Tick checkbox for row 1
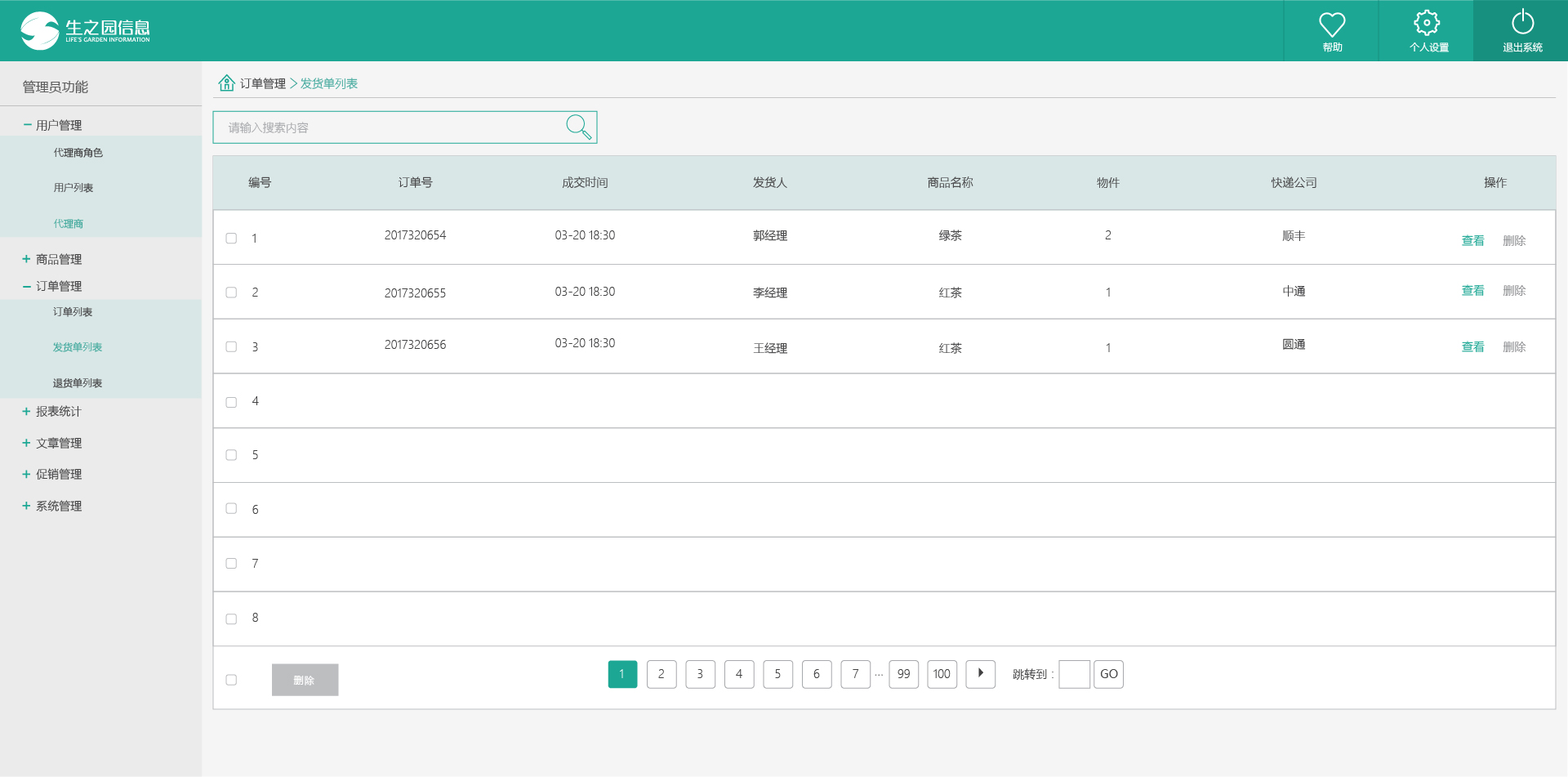This screenshot has height=777, width=1568. 231,239
